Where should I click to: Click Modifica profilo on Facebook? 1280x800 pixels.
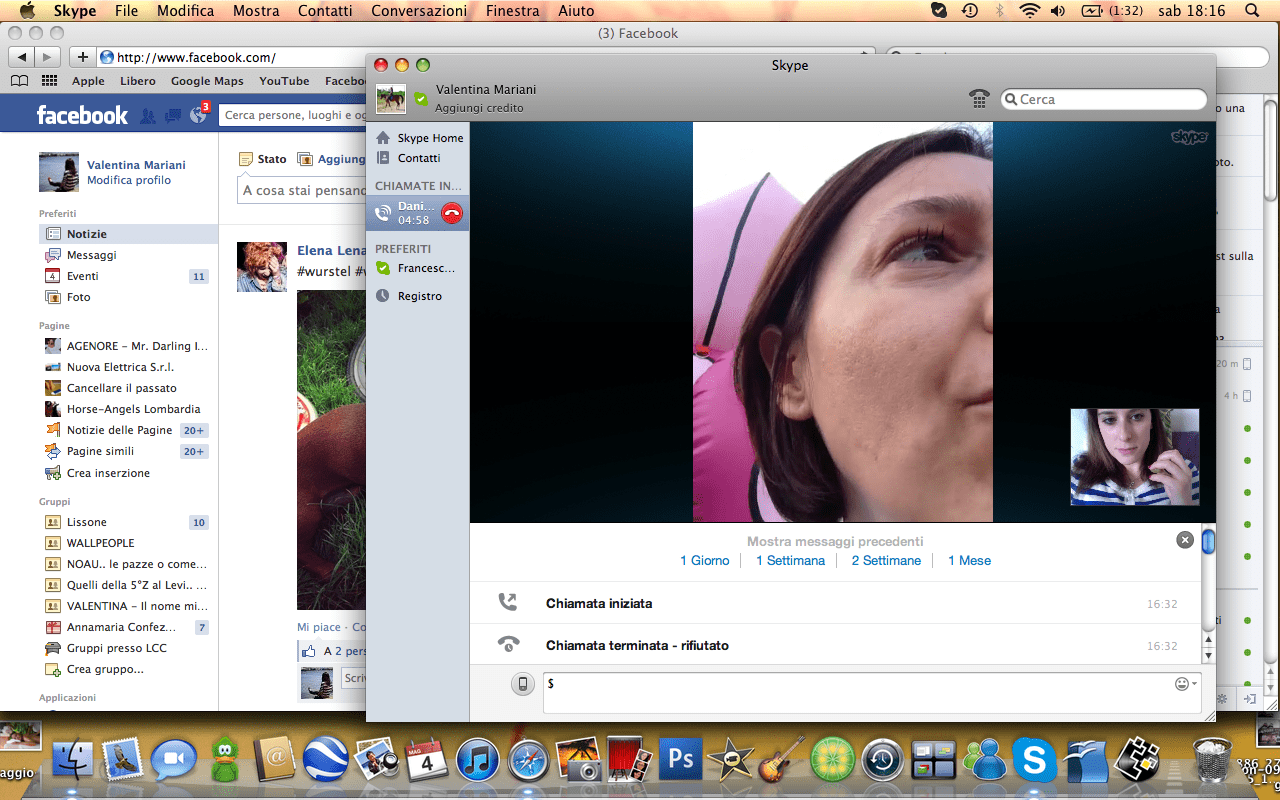(129, 180)
